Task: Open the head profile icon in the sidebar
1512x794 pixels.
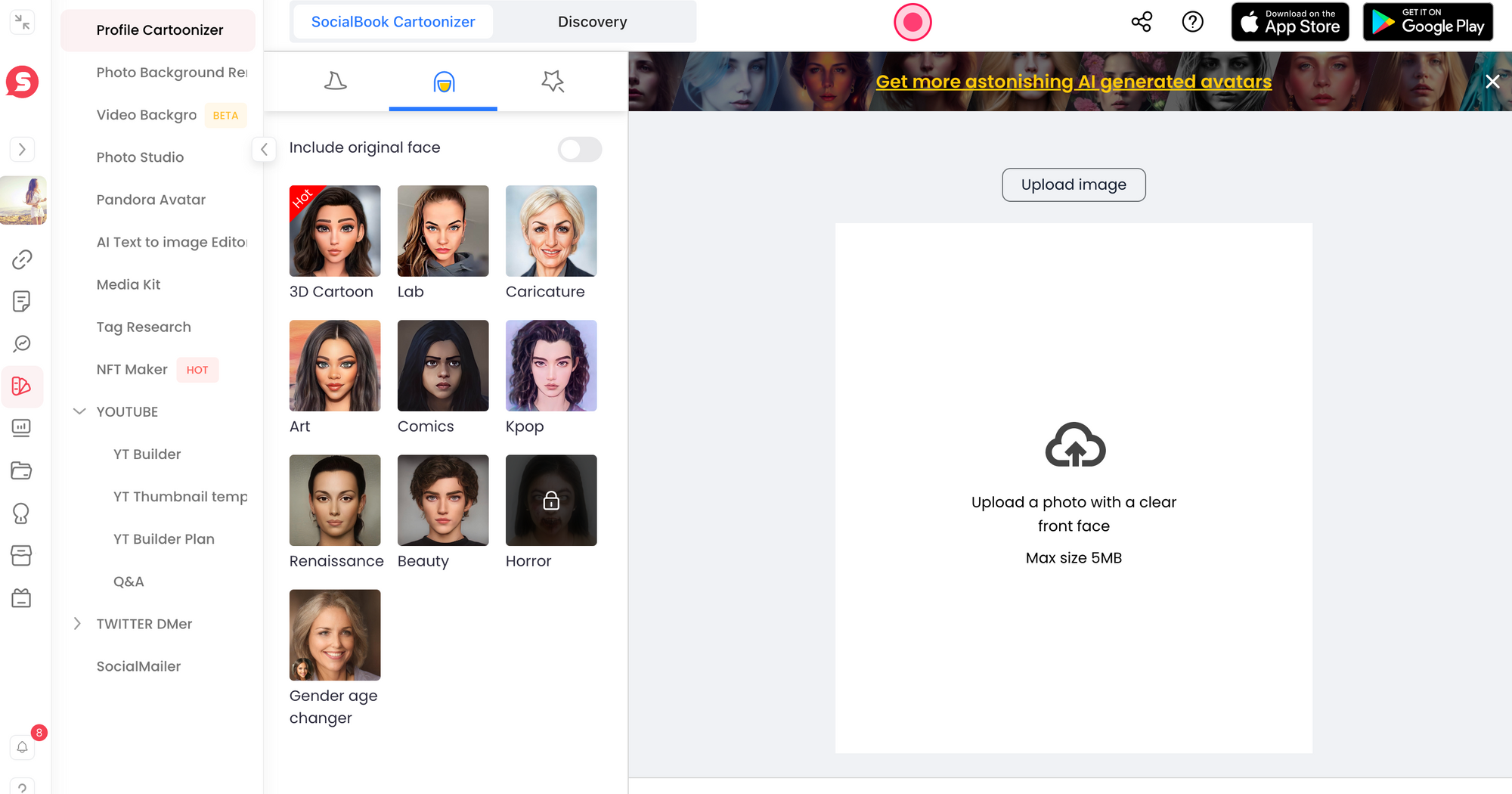Action: pyautogui.click(x=22, y=513)
